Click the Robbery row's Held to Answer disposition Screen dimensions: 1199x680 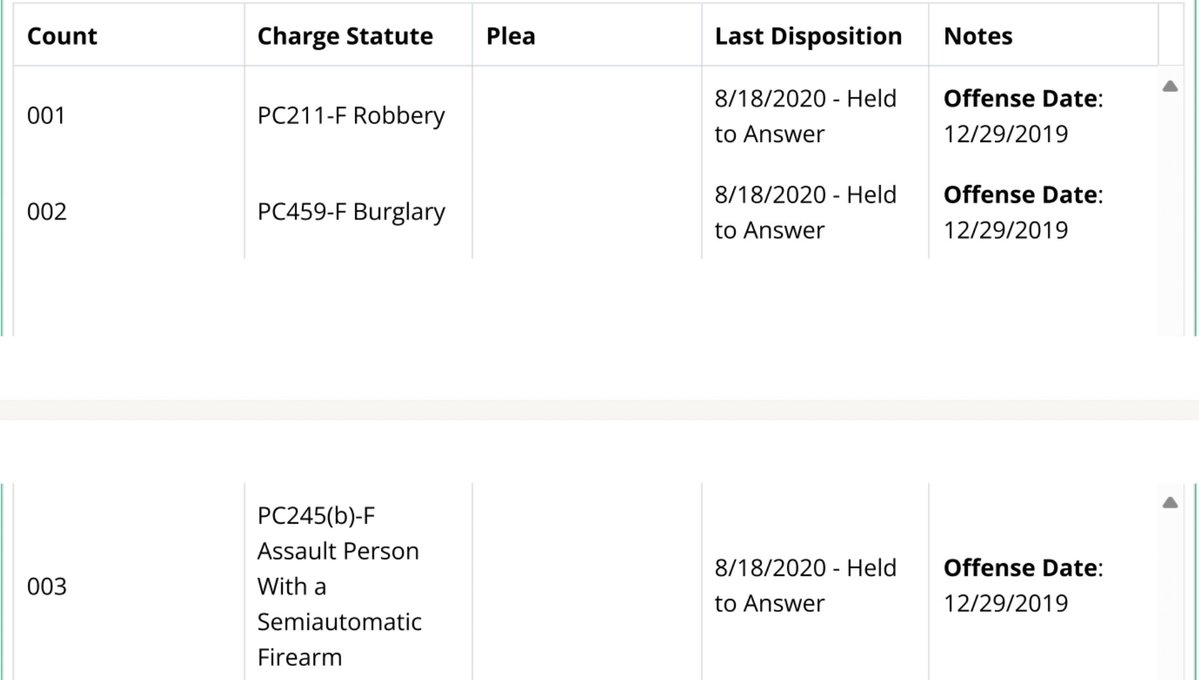tap(805, 116)
